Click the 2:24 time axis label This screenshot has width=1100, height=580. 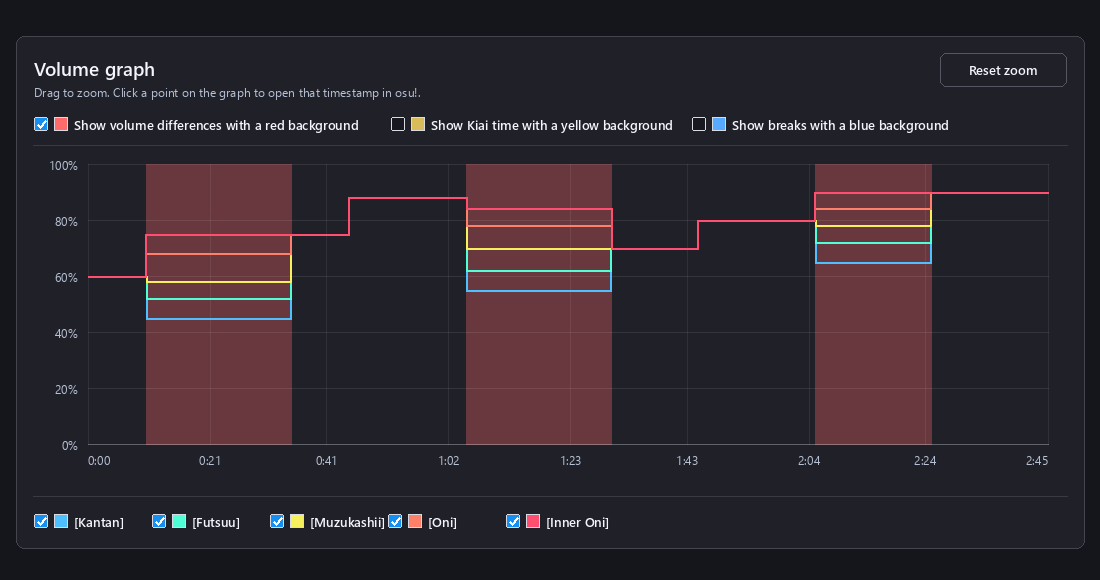pyautogui.click(x=925, y=461)
